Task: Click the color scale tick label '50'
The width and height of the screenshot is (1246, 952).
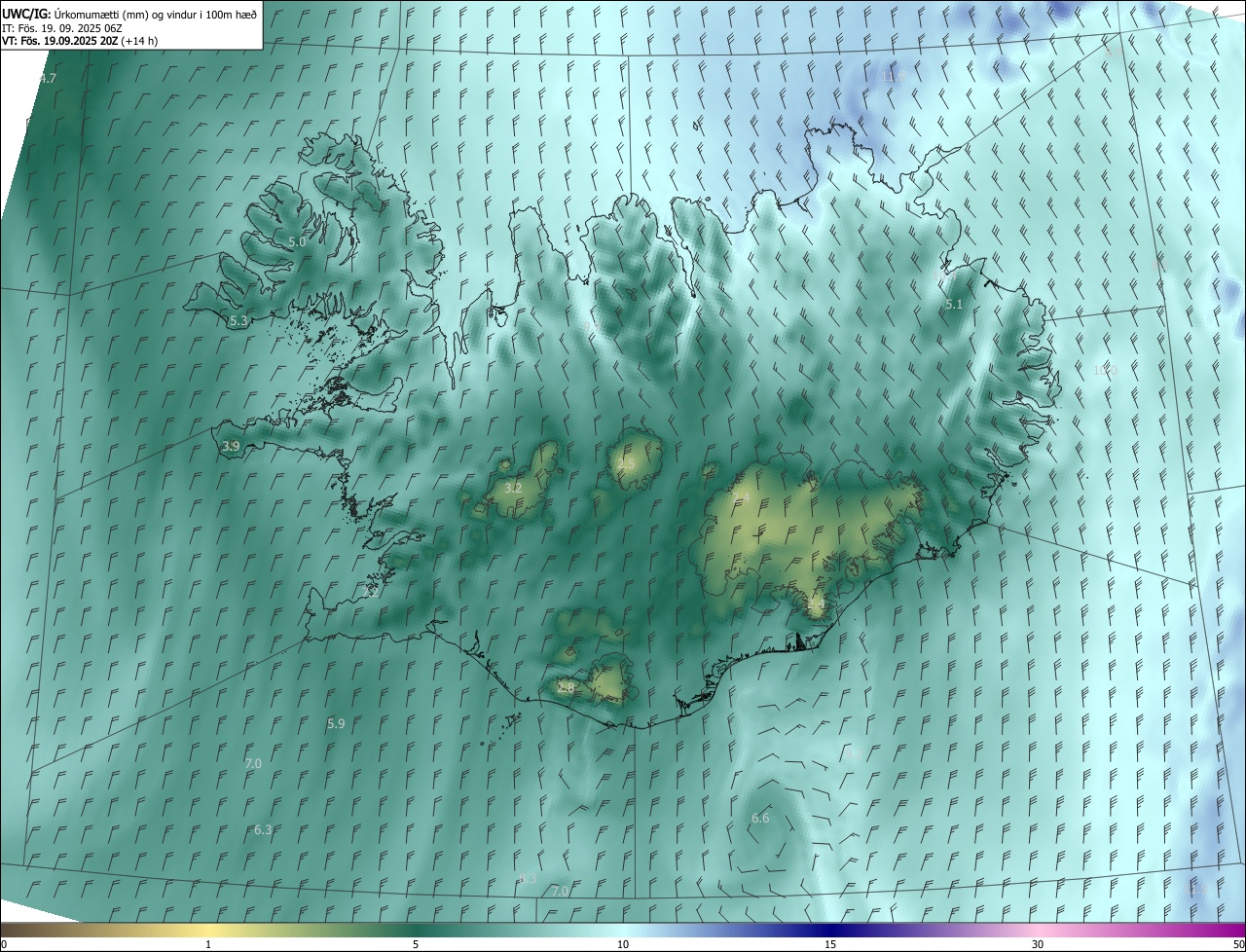Action: pyautogui.click(x=1238, y=944)
